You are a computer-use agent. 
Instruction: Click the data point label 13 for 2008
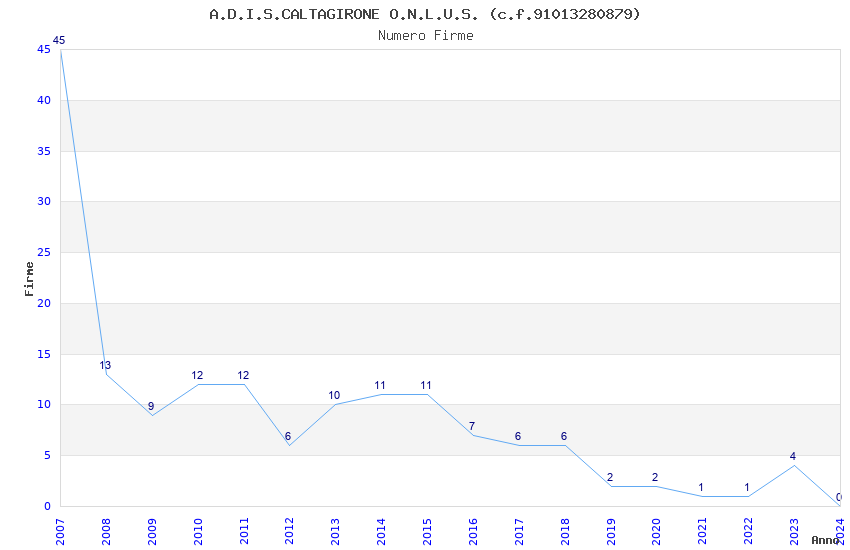click(105, 365)
